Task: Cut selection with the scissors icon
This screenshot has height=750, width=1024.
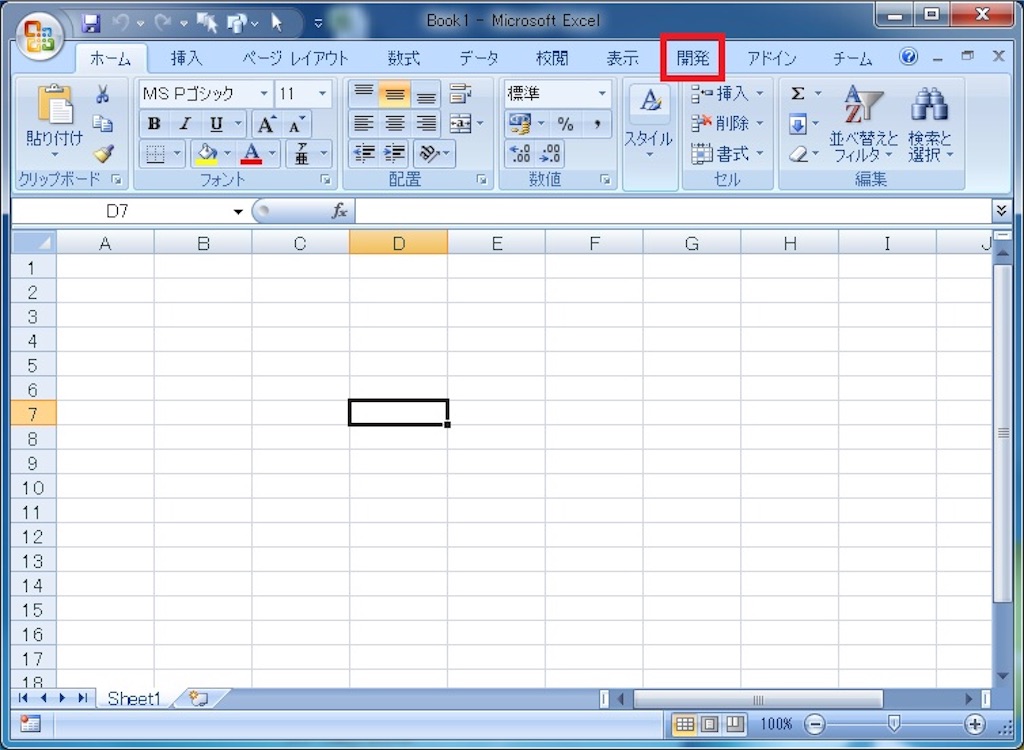Action: pos(103,93)
